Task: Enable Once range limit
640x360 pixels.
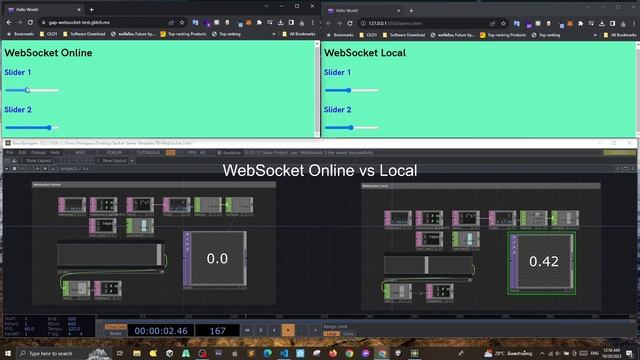Action: coord(348,334)
